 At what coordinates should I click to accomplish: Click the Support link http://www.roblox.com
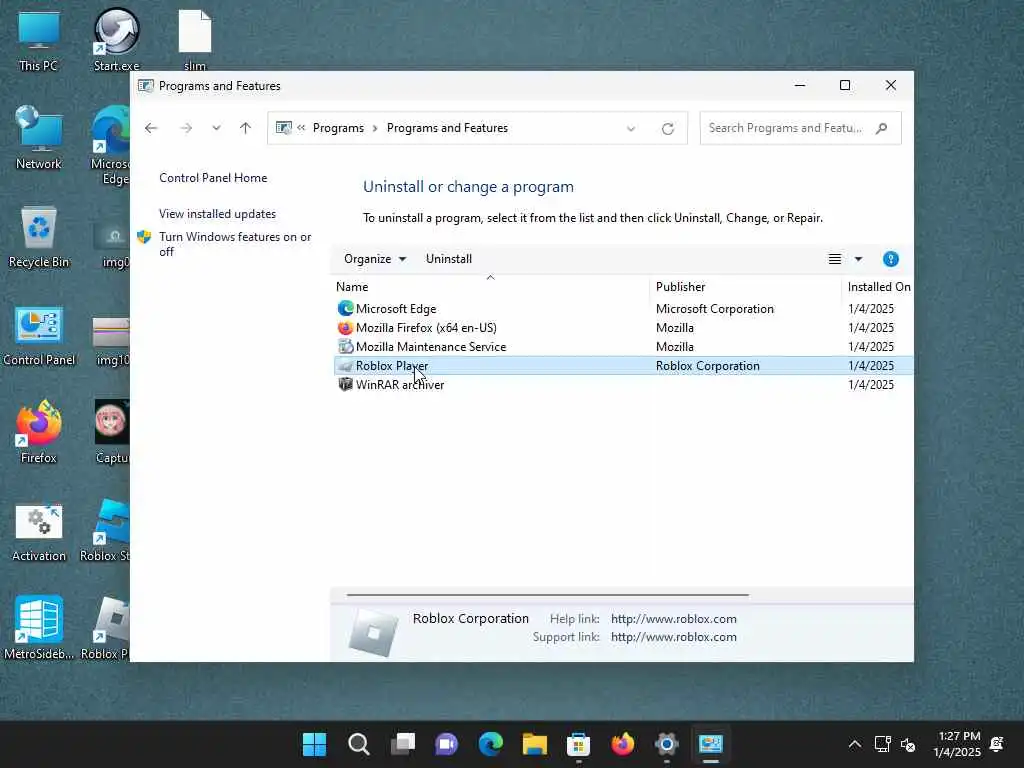click(674, 637)
